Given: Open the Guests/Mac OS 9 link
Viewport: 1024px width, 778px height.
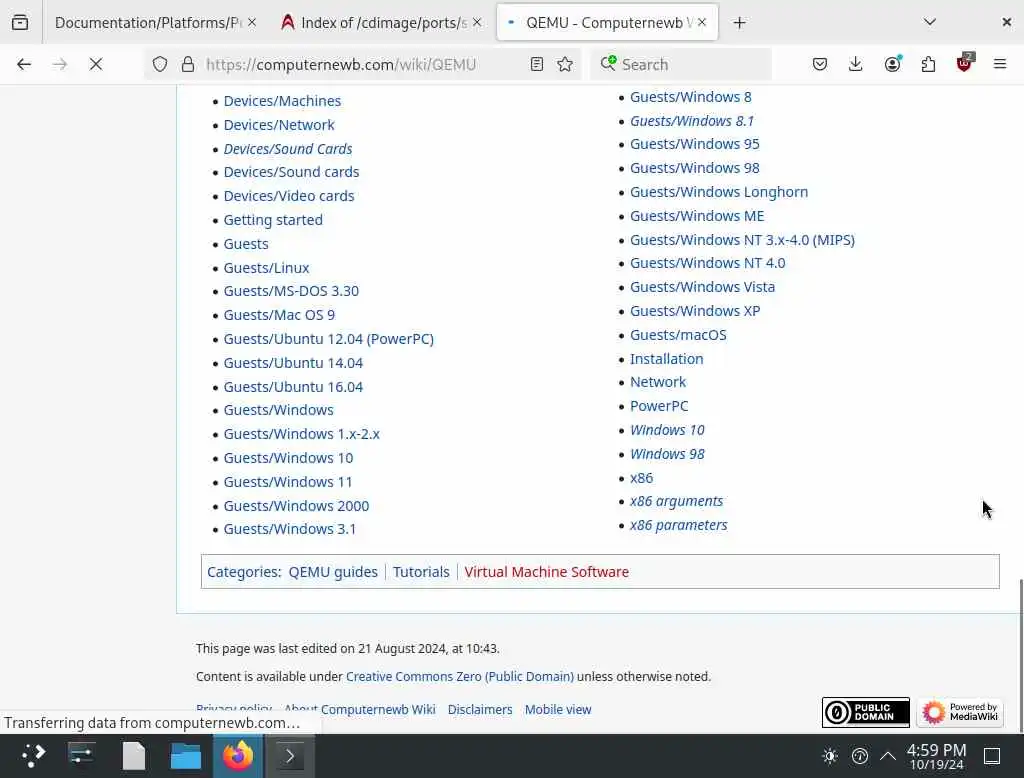Looking at the screenshot, I should tap(279, 315).
